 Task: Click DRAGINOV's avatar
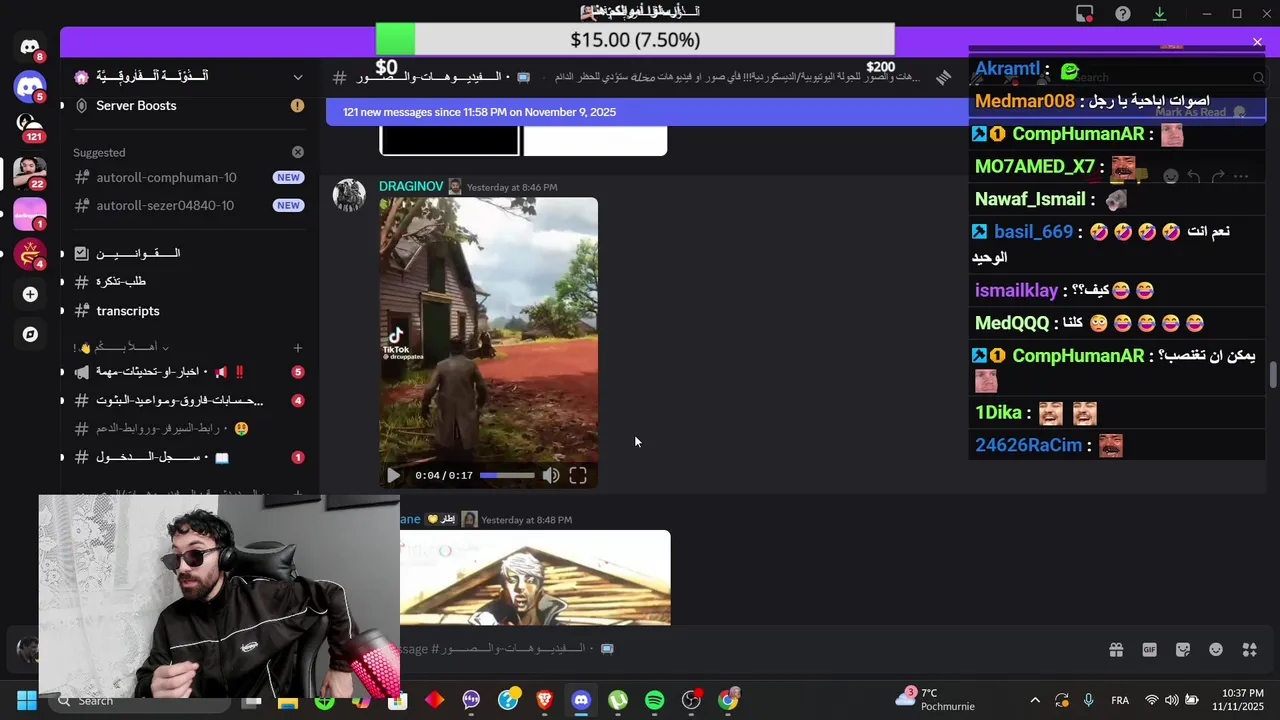(349, 195)
